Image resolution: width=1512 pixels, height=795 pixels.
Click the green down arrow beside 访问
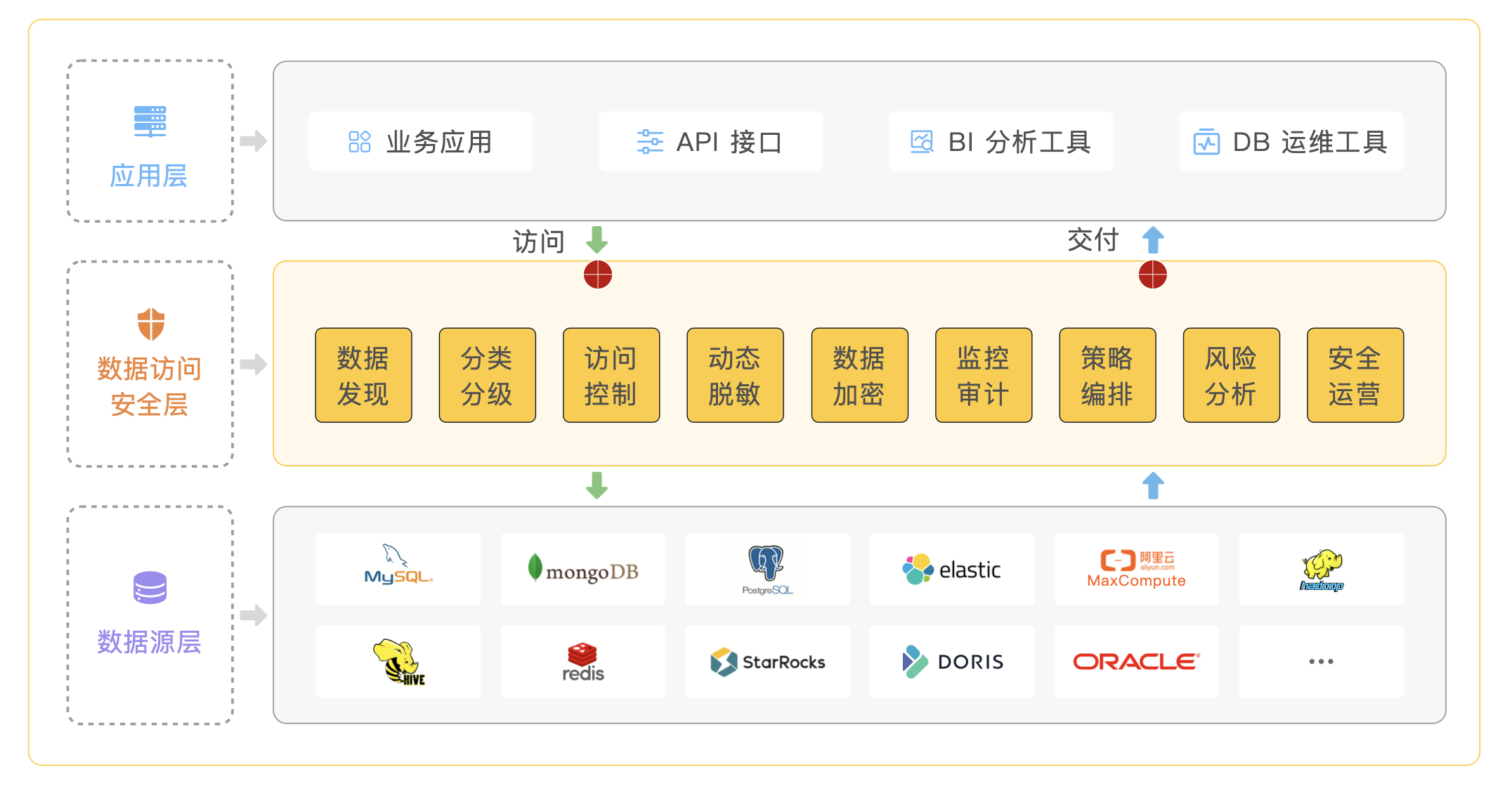(597, 240)
